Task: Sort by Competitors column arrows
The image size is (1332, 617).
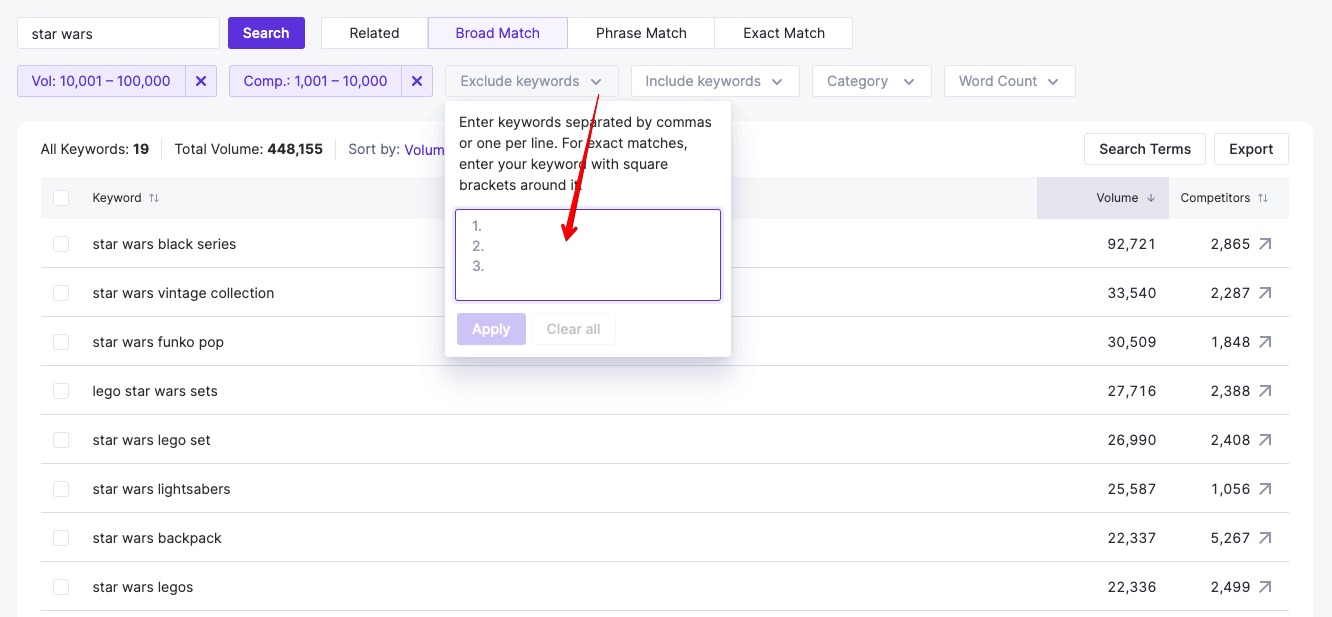Action: click(x=1263, y=198)
